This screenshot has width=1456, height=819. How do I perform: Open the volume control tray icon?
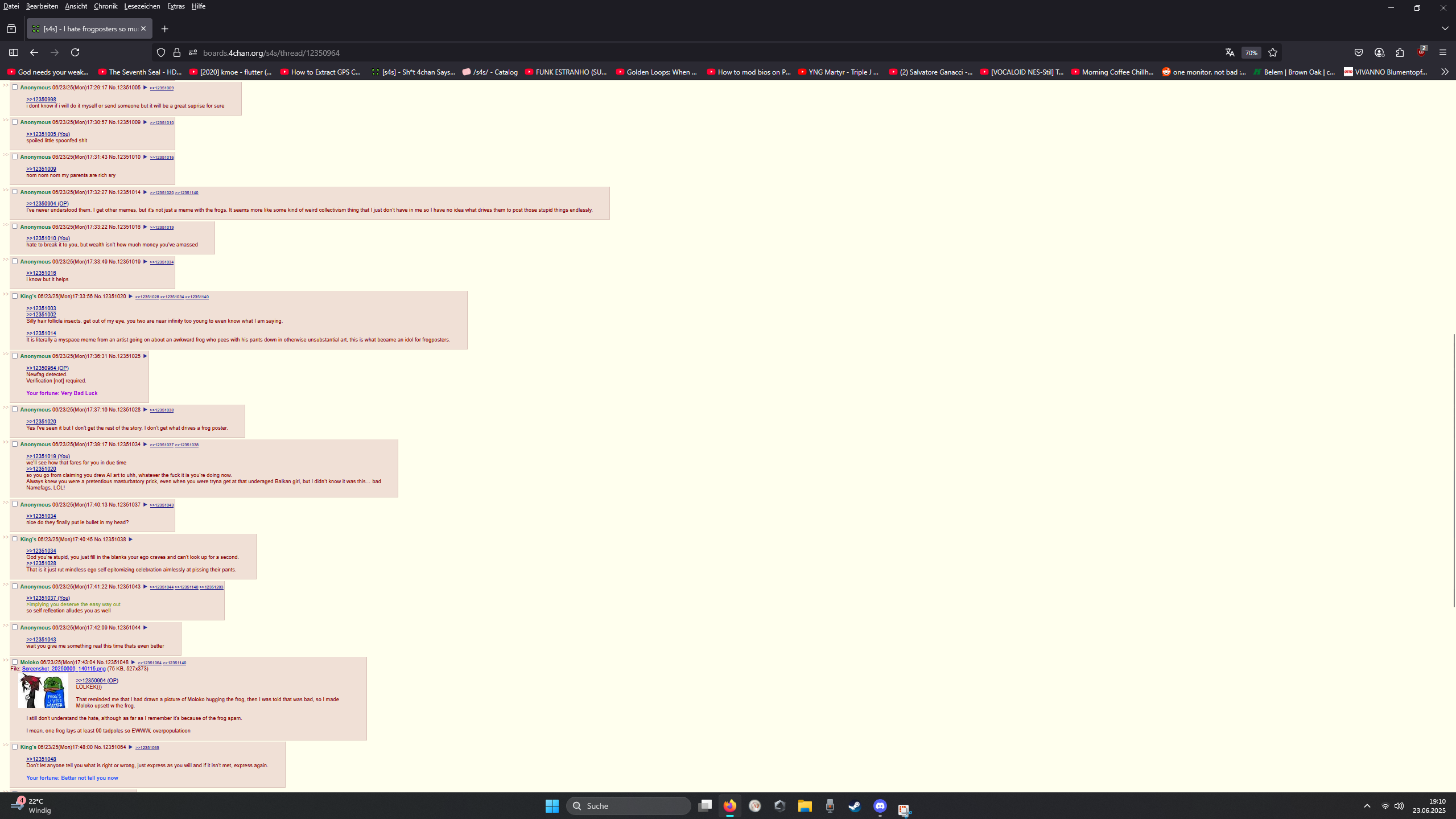click(x=1399, y=806)
